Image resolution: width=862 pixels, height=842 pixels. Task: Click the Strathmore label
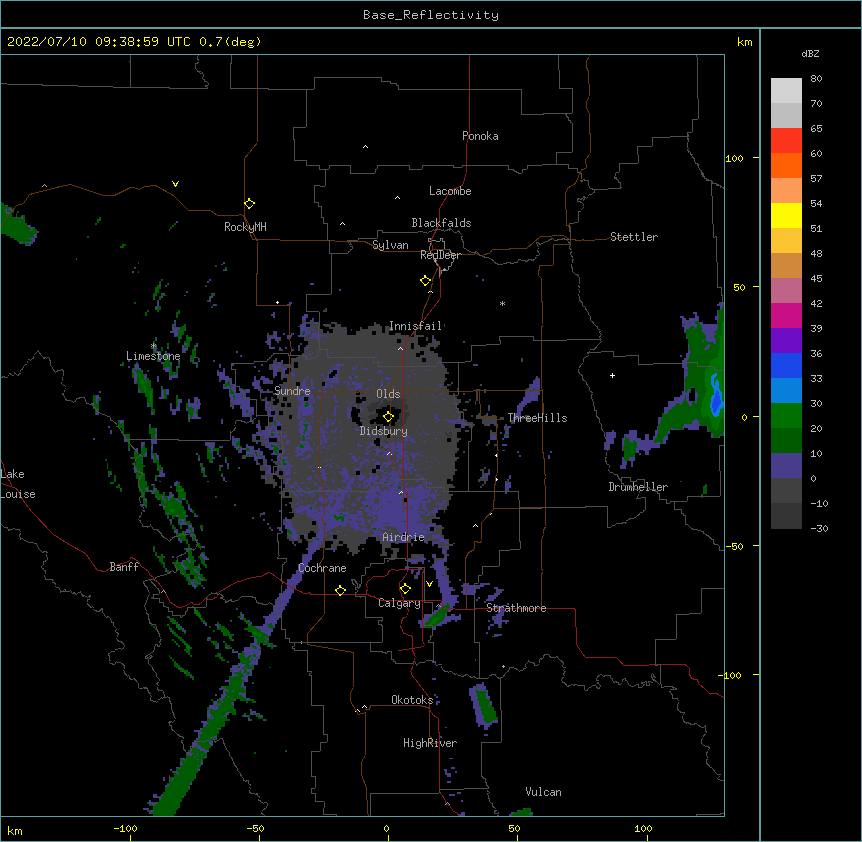[516, 608]
